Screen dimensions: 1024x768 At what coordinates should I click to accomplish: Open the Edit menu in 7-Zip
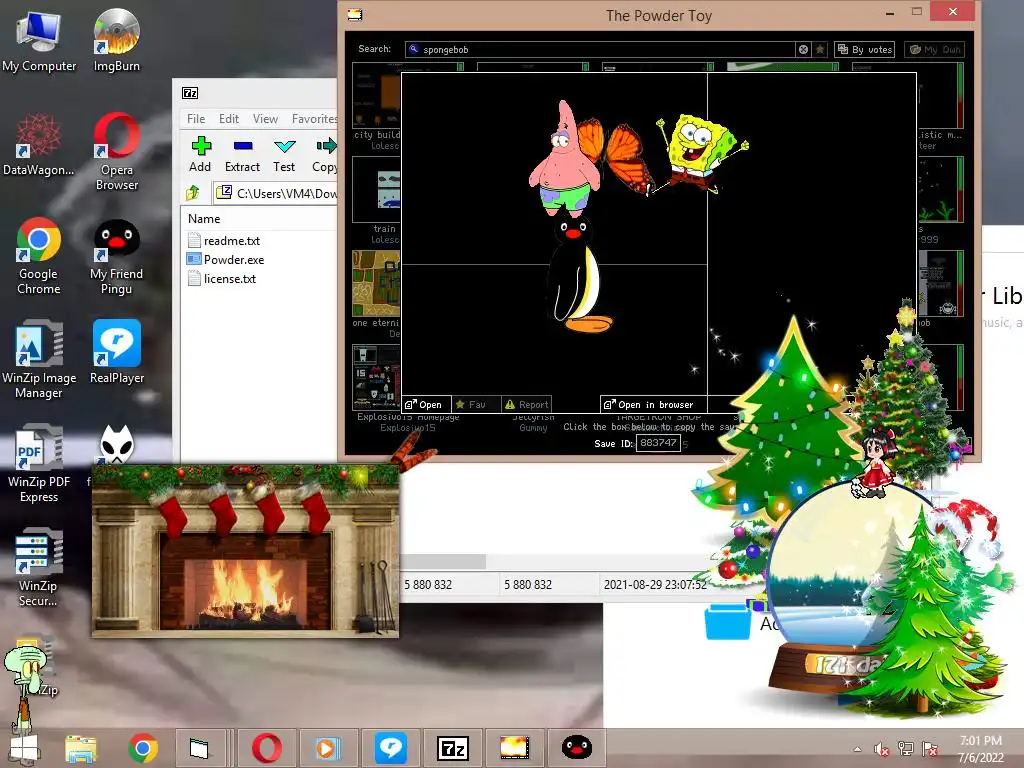229,119
